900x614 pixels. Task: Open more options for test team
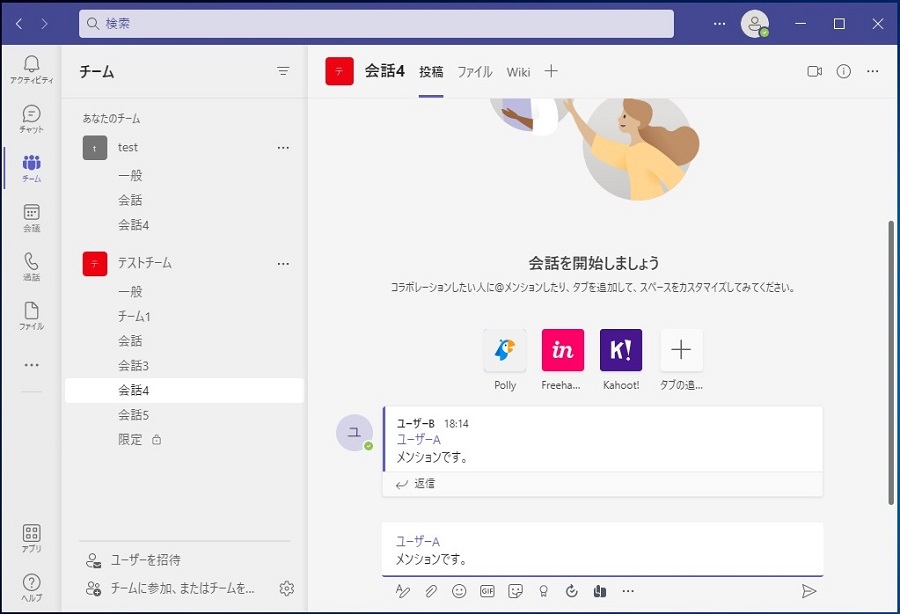[x=283, y=147]
